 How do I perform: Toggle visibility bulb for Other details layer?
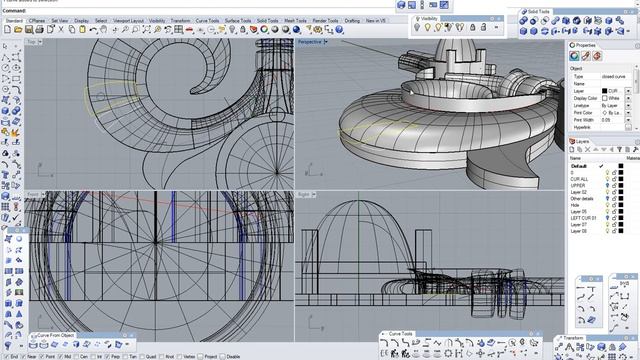(x=607, y=199)
